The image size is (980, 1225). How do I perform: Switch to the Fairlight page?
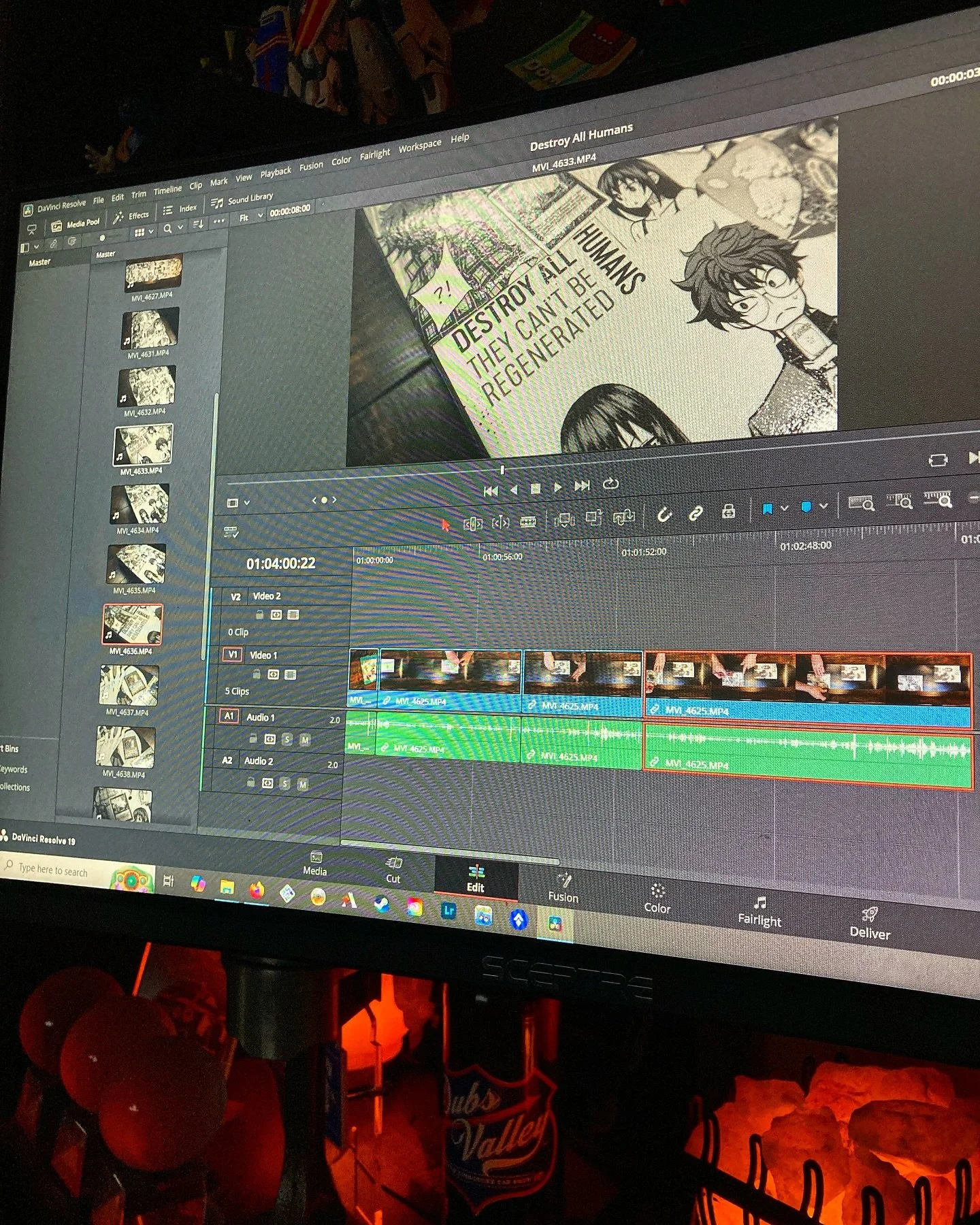(x=760, y=912)
